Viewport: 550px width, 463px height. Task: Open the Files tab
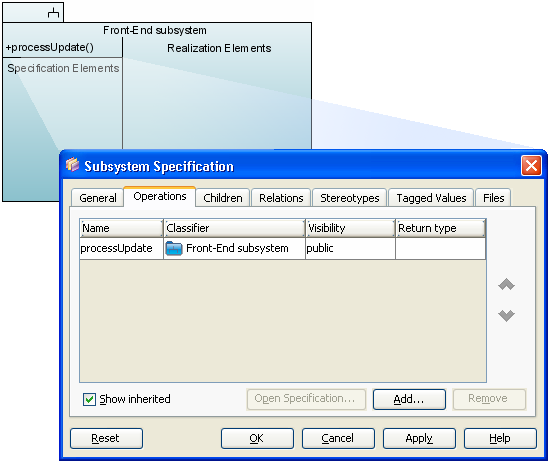pyautogui.click(x=493, y=198)
